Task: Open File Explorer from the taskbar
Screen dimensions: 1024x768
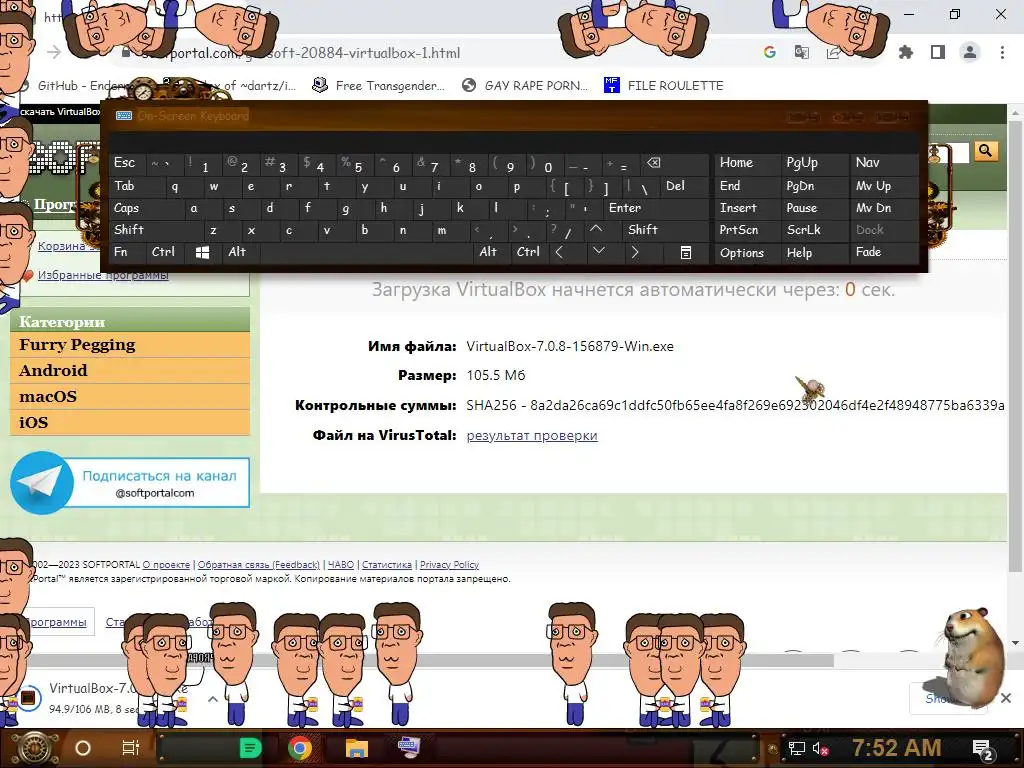Action: tap(357, 748)
